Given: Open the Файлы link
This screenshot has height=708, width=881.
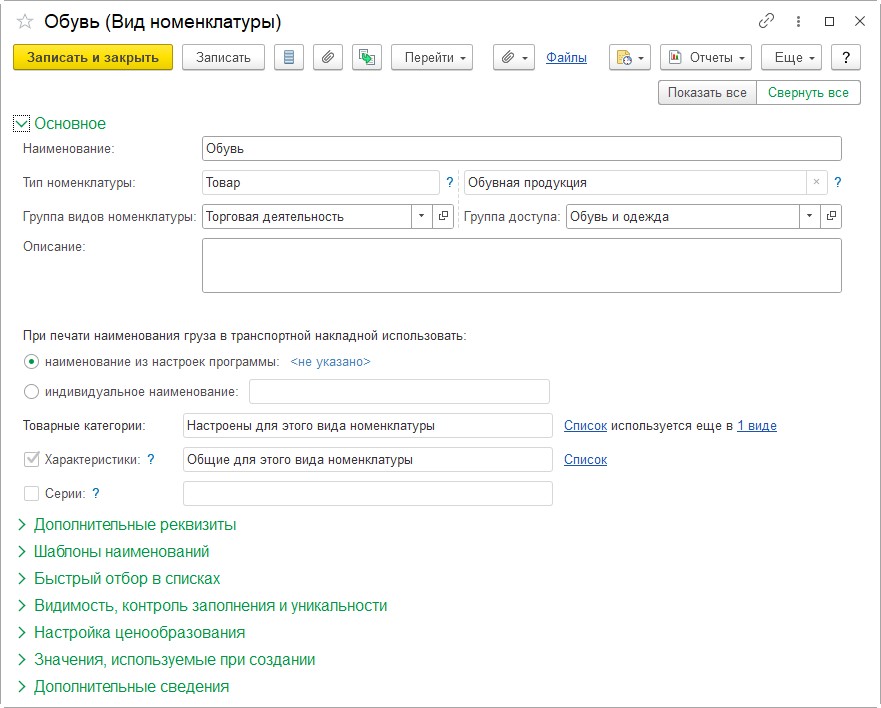Looking at the screenshot, I should pos(566,58).
